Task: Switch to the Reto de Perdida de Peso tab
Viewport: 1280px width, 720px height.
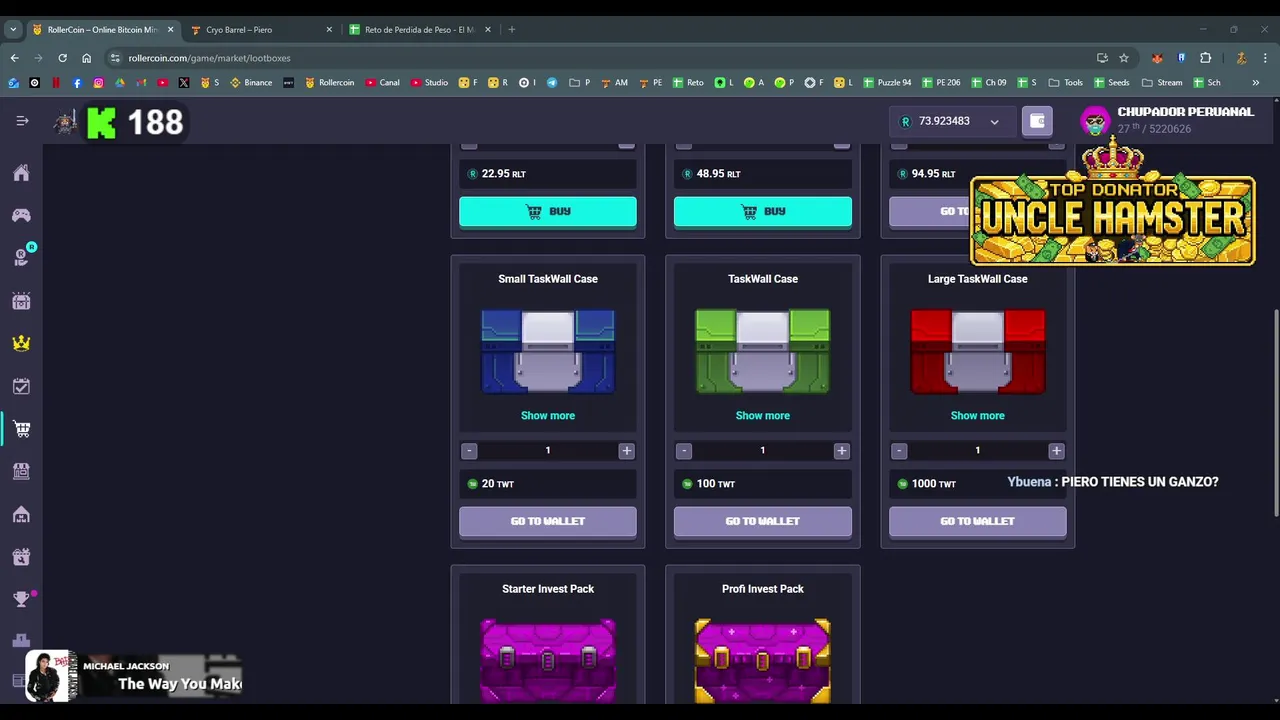Action: (x=419, y=30)
